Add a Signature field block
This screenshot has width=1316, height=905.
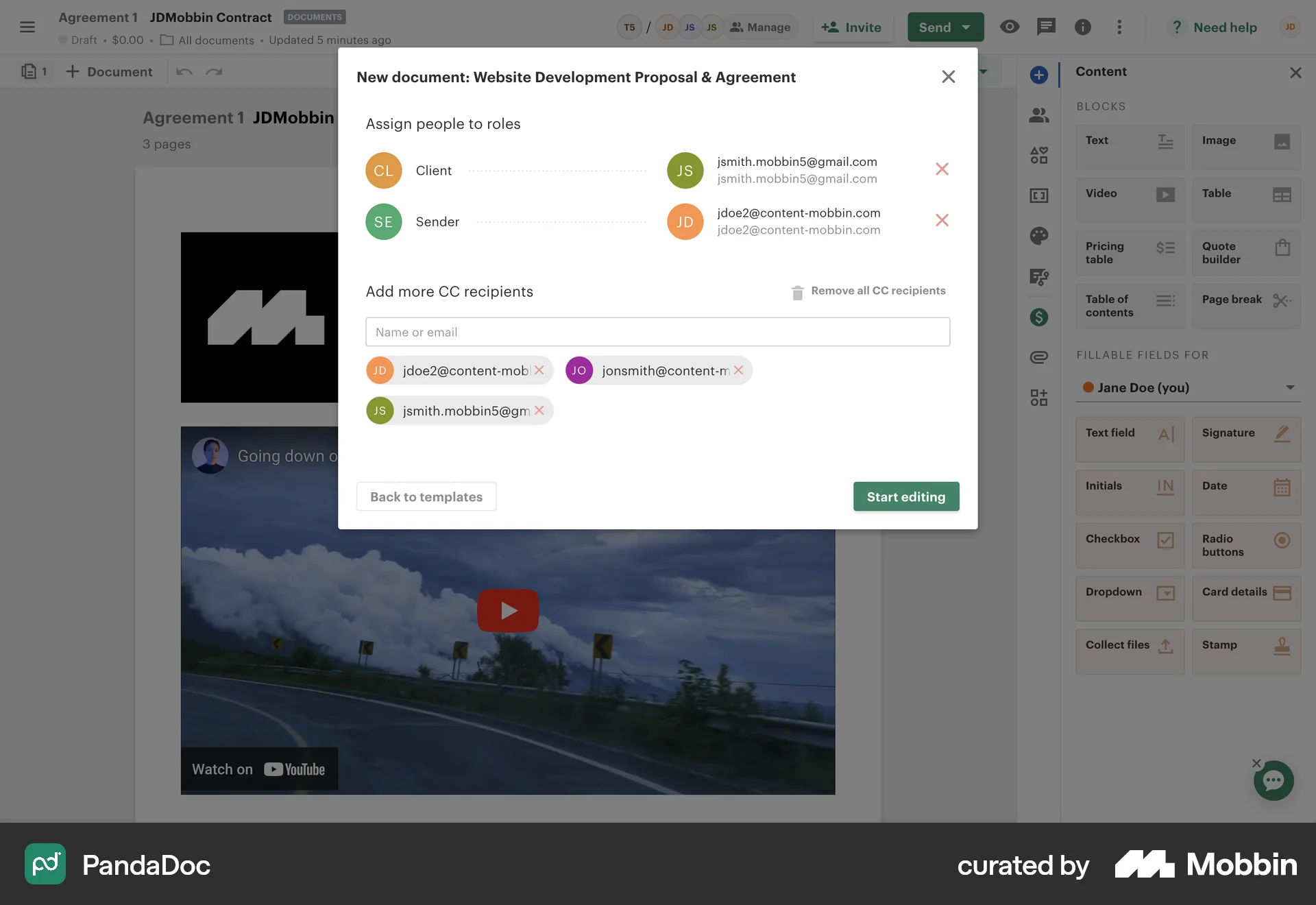pyautogui.click(x=1246, y=439)
